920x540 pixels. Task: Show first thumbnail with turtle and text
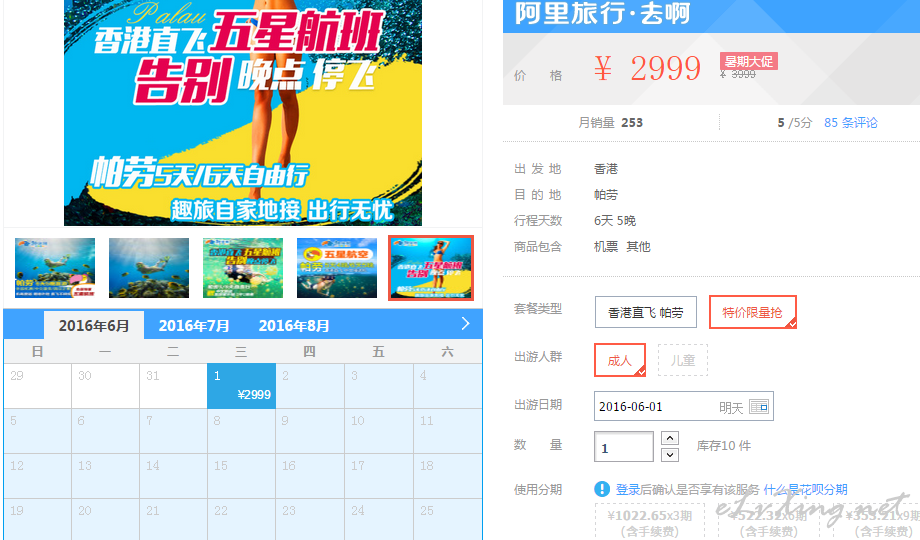click(55, 268)
